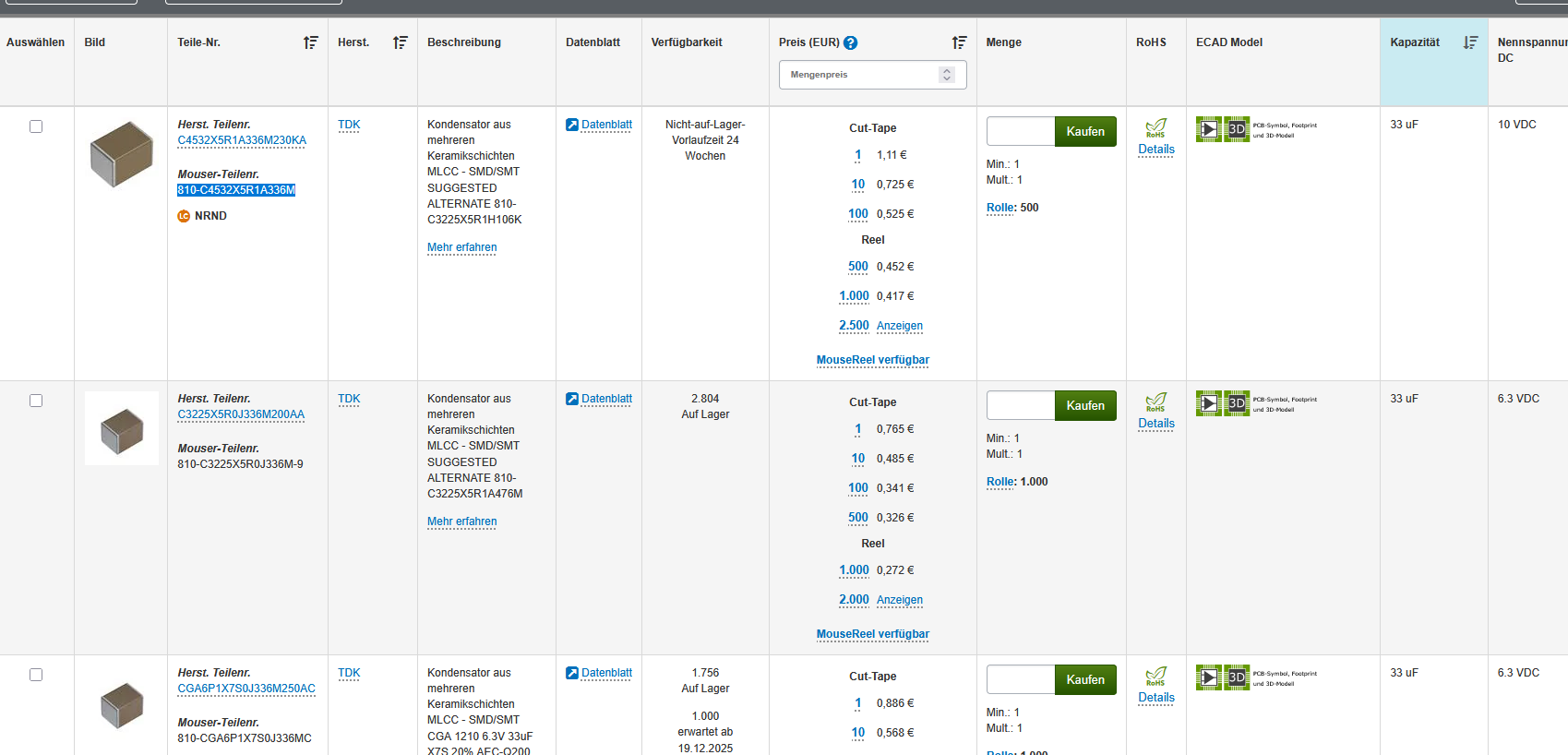Click the Verfügbarkeit column header
The width and height of the screenshot is (1568, 755).
[x=687, y=42]
